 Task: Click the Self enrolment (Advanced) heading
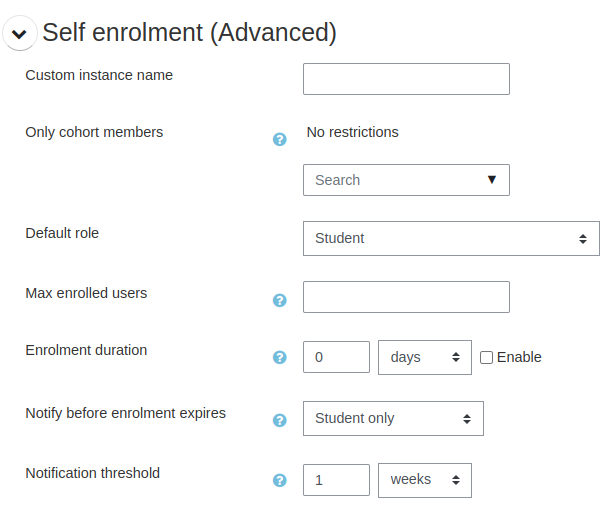(x=189, y=33)
